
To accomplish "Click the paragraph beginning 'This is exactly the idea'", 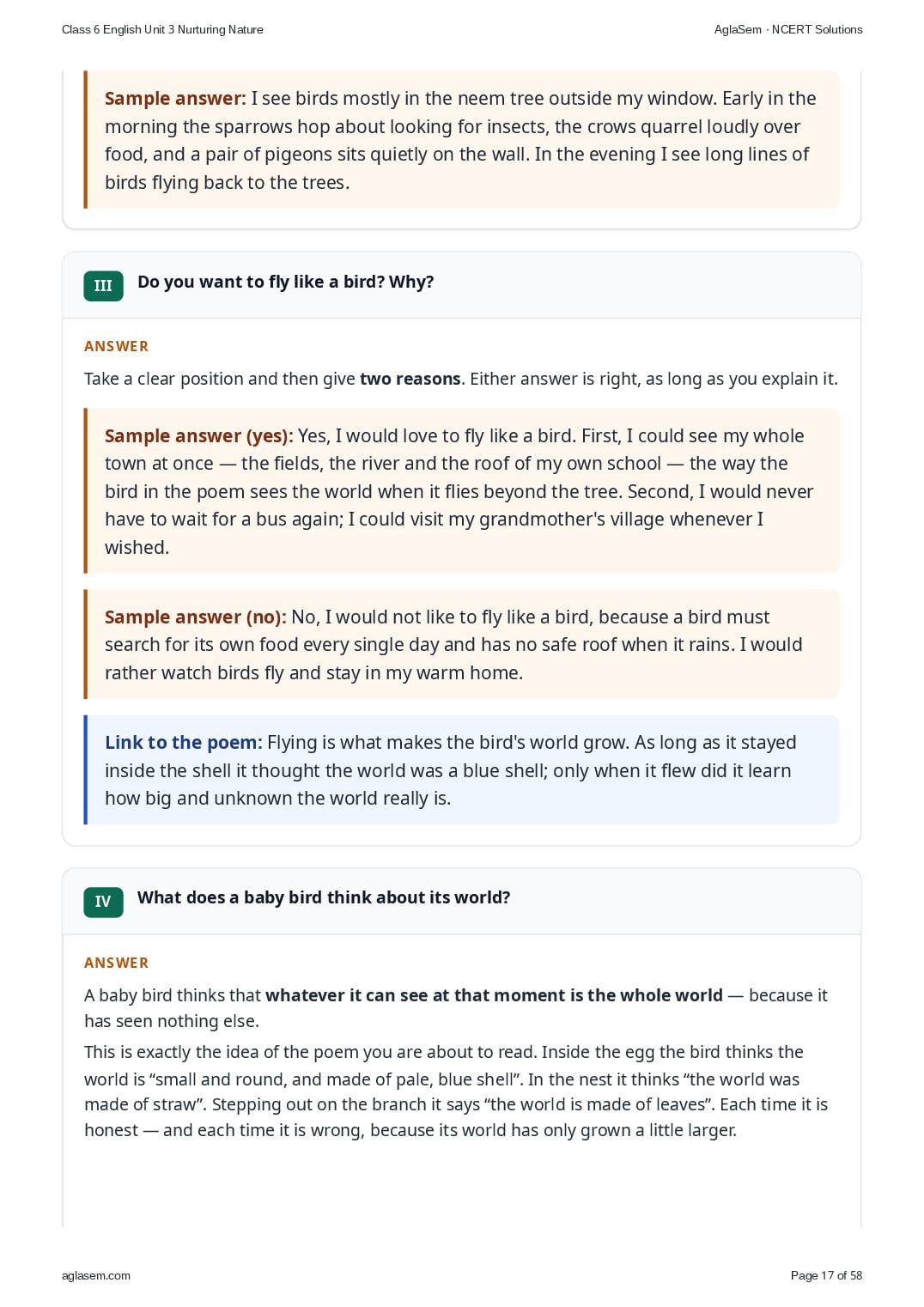I will (456, 1091).
